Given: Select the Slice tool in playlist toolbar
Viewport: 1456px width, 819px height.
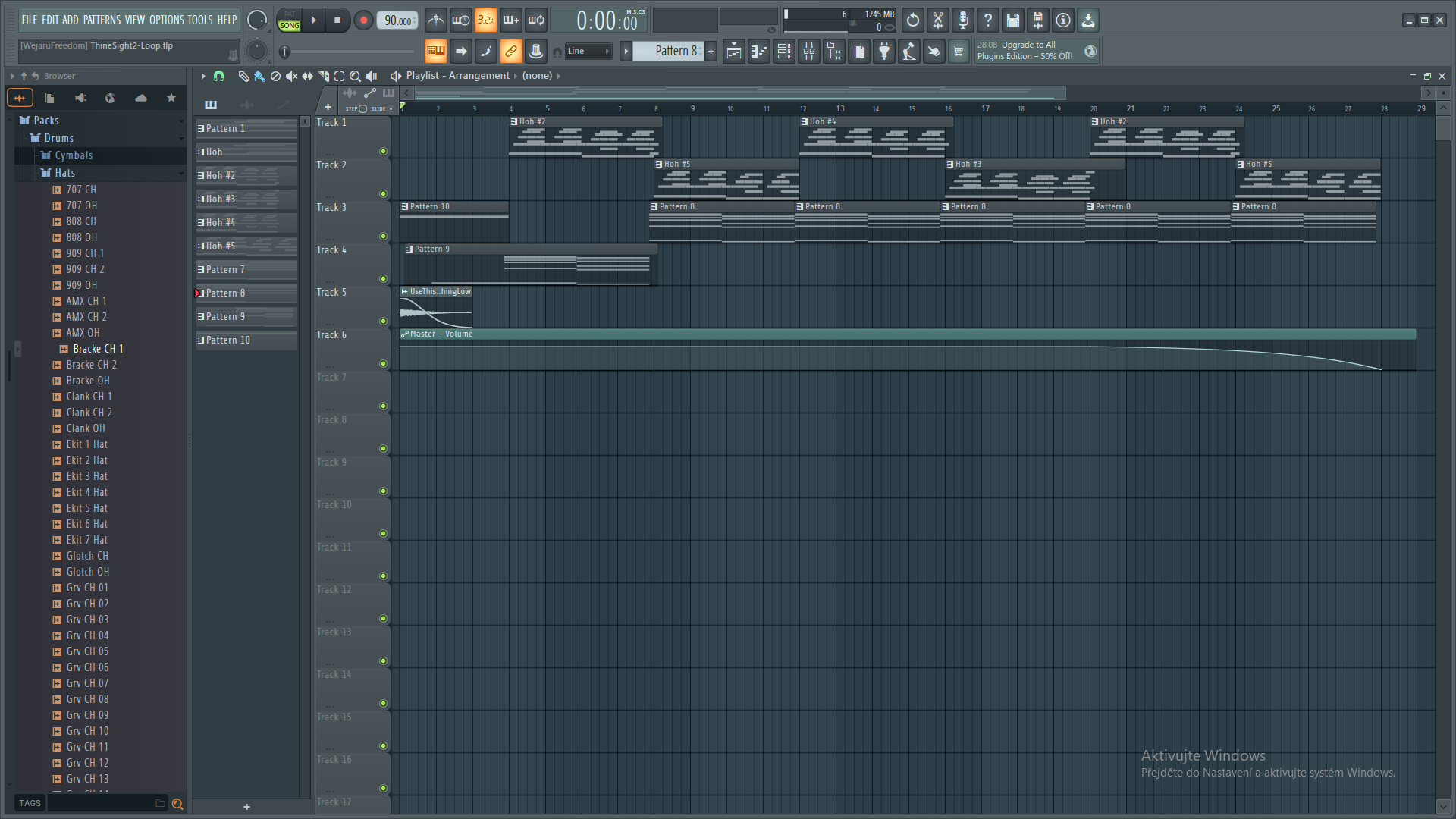Looking at the screenshot, I should click(x=324, y=76).
